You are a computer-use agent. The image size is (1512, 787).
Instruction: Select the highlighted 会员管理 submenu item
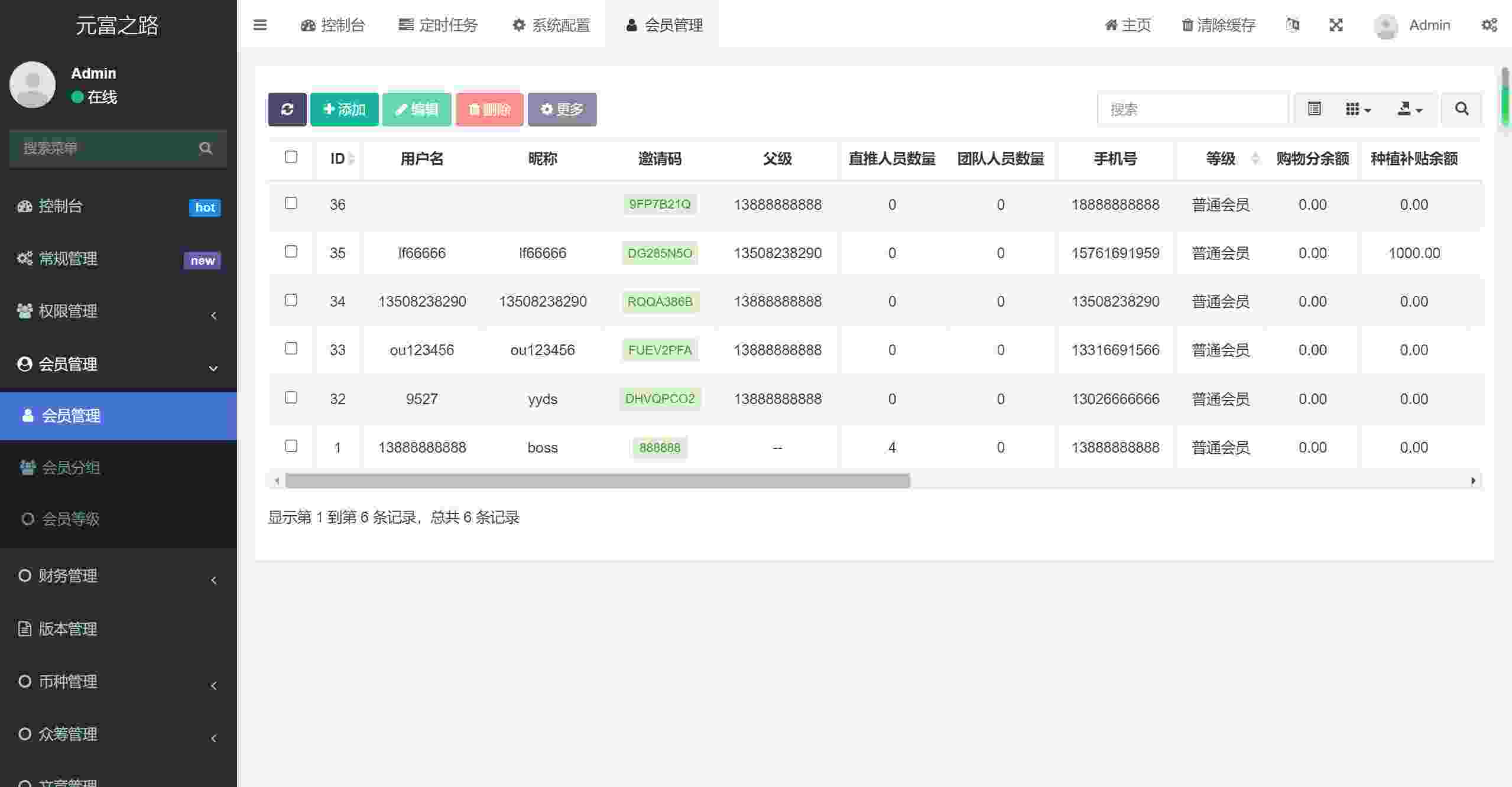tap(118, 416)
